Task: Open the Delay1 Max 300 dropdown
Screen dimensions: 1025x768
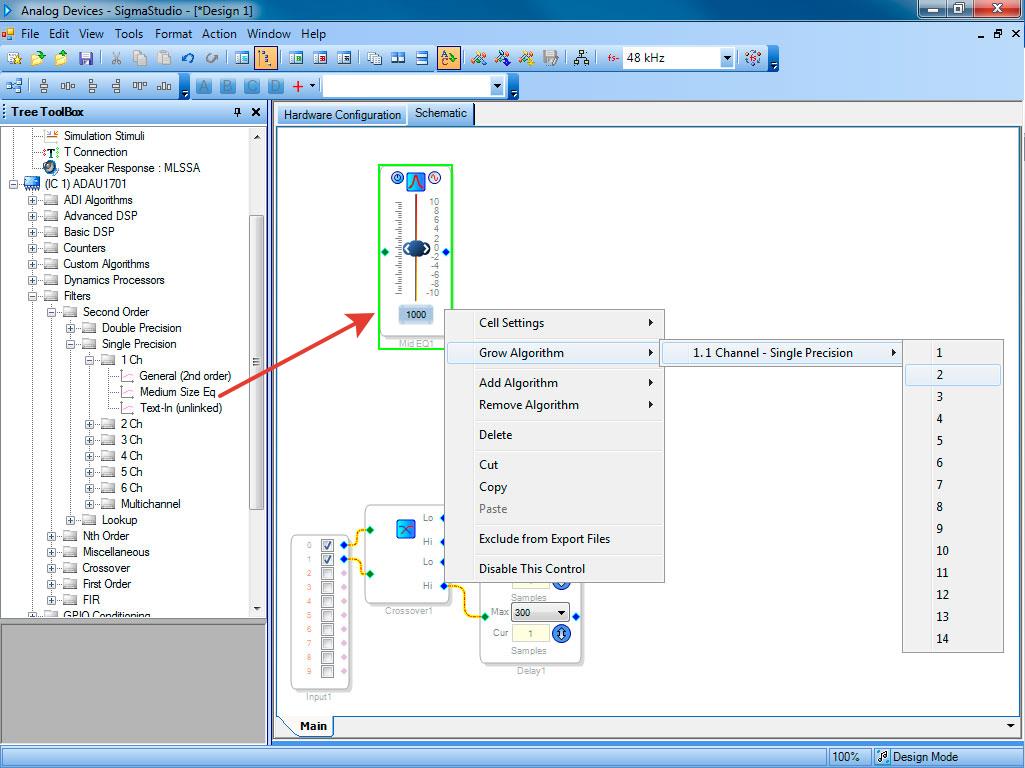Action: 561,612
